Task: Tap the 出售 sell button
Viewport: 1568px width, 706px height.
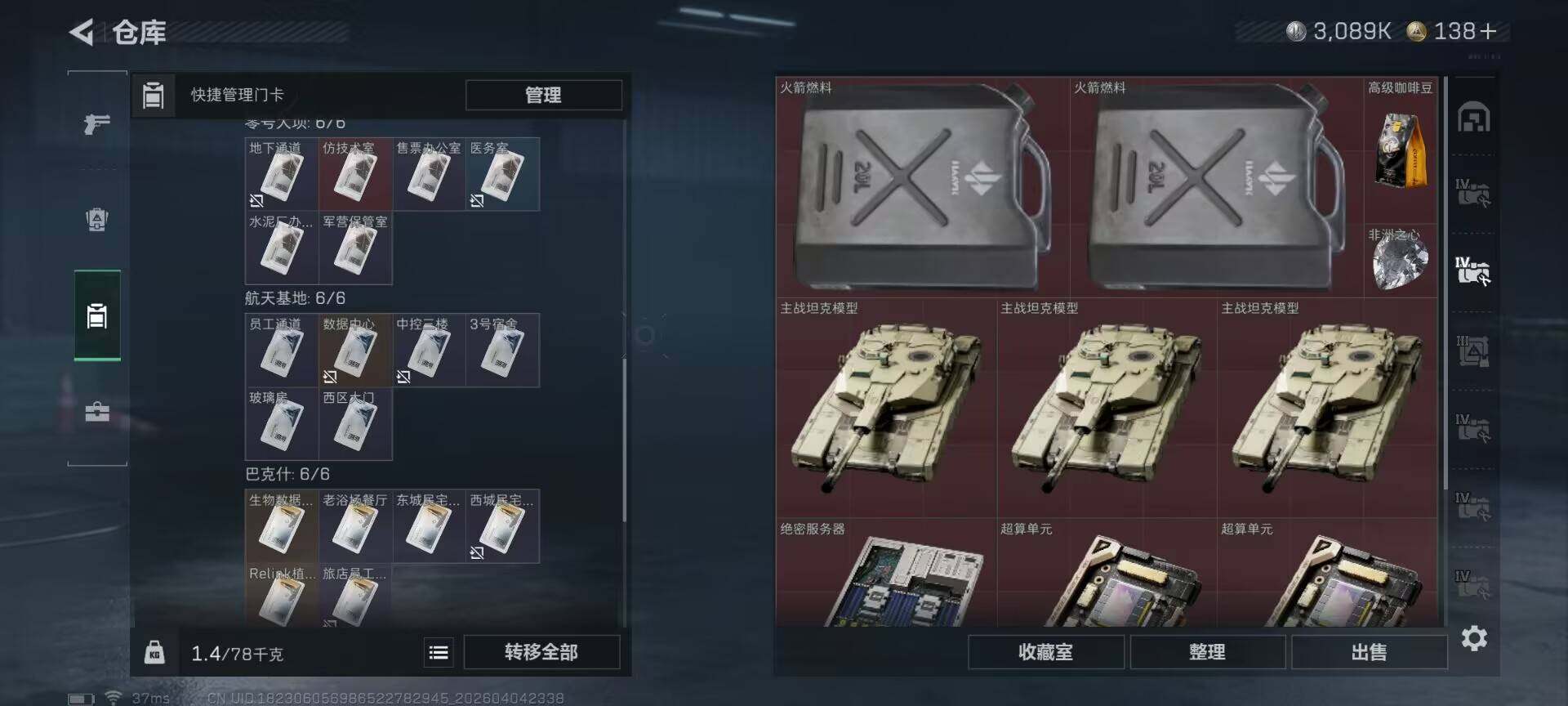Action: point(1369,652)
